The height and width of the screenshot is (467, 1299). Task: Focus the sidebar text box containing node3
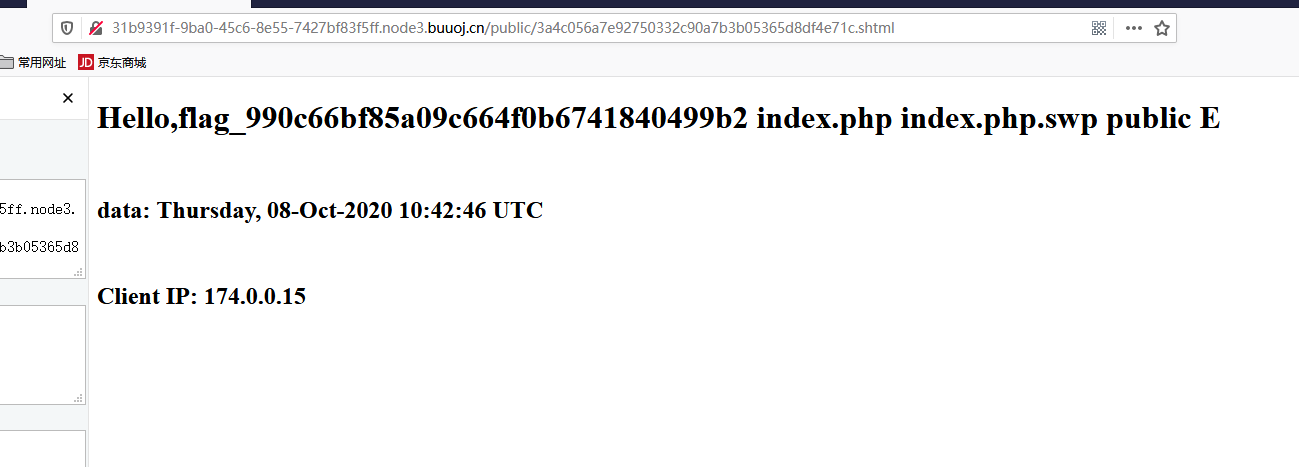click(42, 229)
